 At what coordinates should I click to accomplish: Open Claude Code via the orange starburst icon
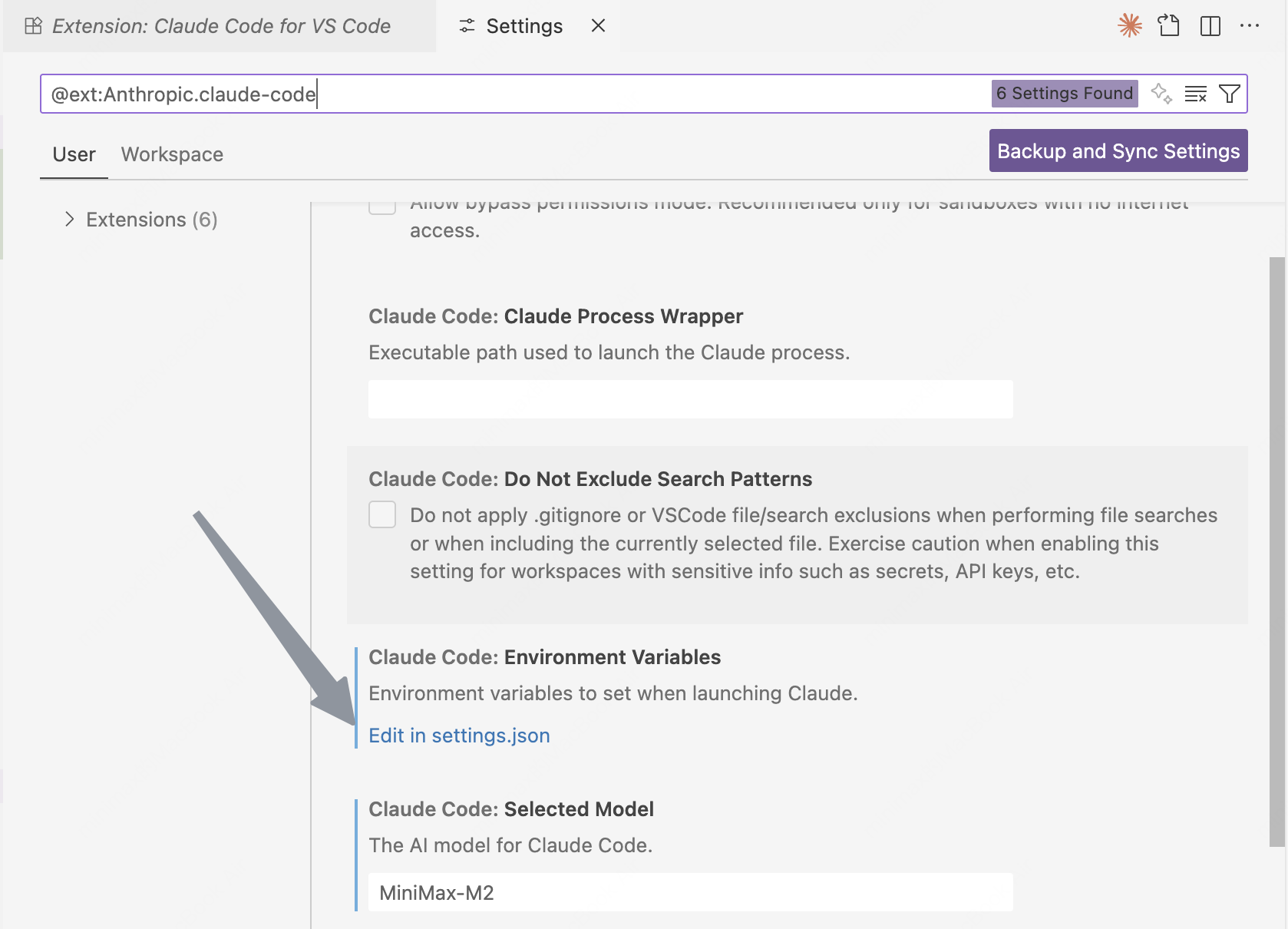point(1129,25)
